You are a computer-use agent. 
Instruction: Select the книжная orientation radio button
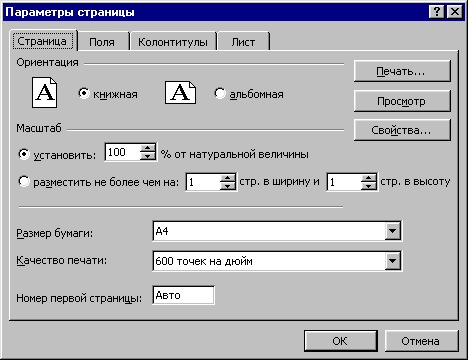(84, 93)
